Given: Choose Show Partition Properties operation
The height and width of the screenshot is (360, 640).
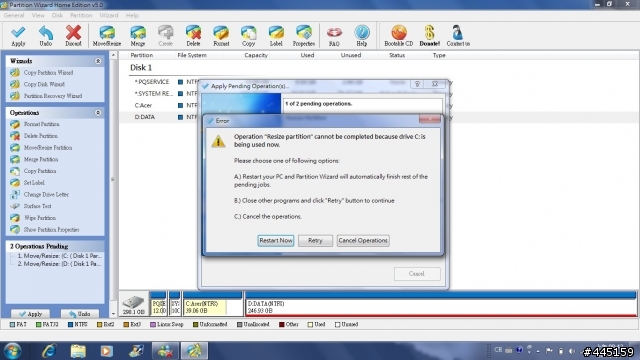Looking at the screenshot, I should click(x=51, y=230).
